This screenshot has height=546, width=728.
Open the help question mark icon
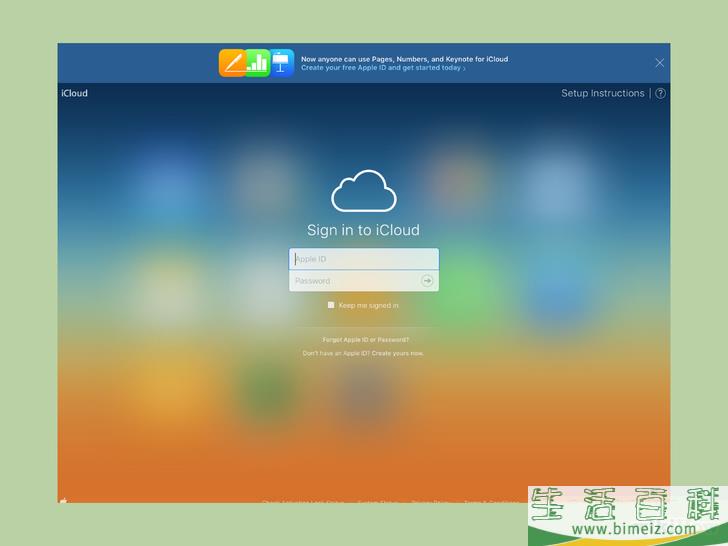click(x=660, y=93)
